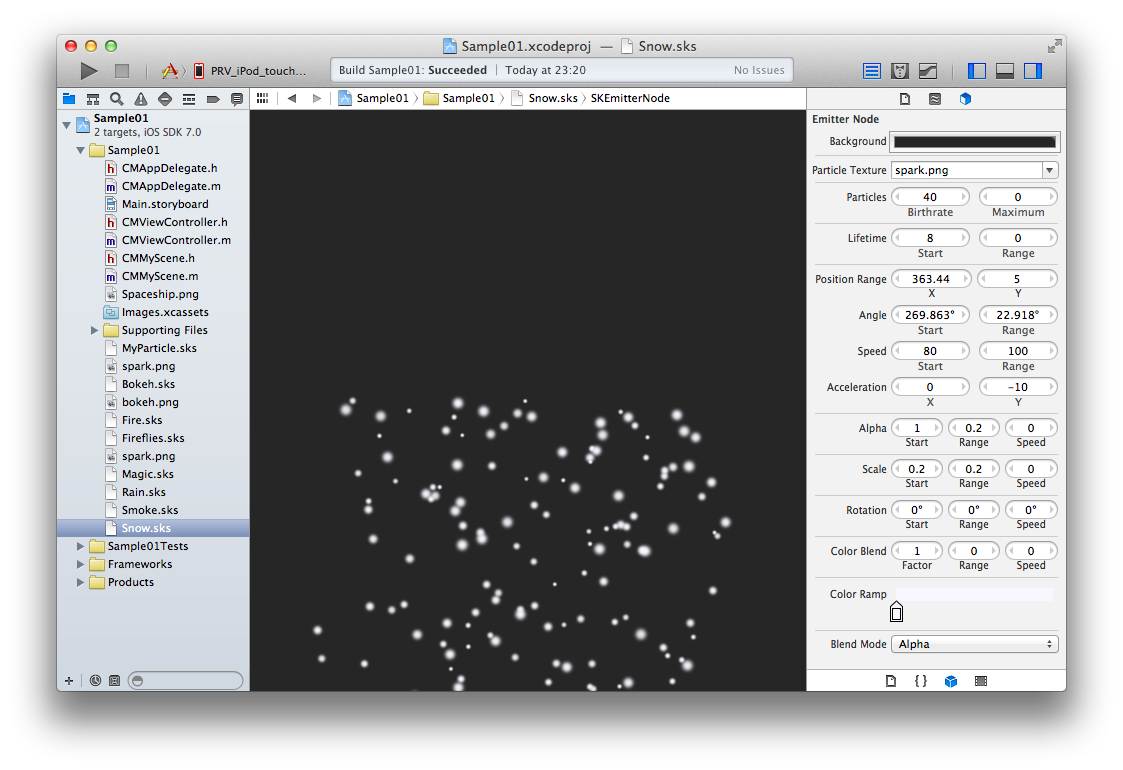Switch to the Standard editor

point(872,71)
